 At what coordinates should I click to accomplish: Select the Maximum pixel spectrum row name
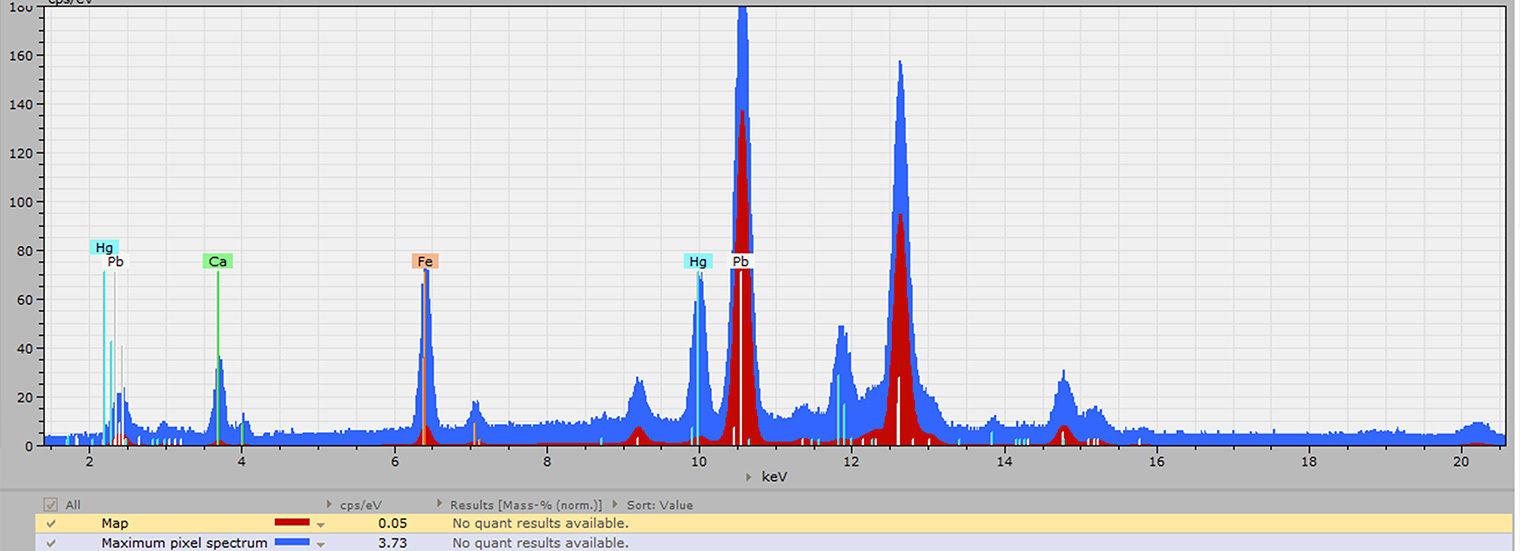[184, 543]
